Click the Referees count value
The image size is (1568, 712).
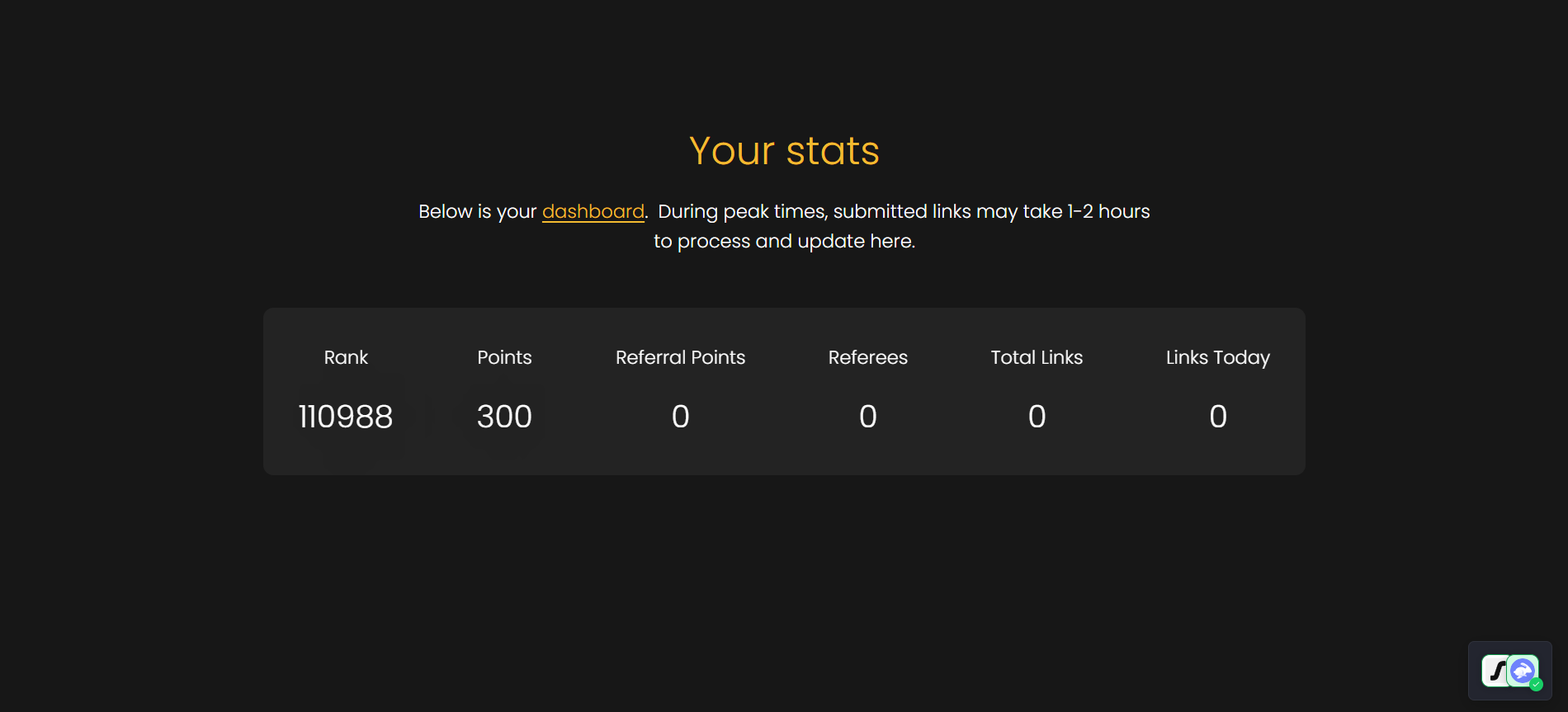(x=867, y=417)
